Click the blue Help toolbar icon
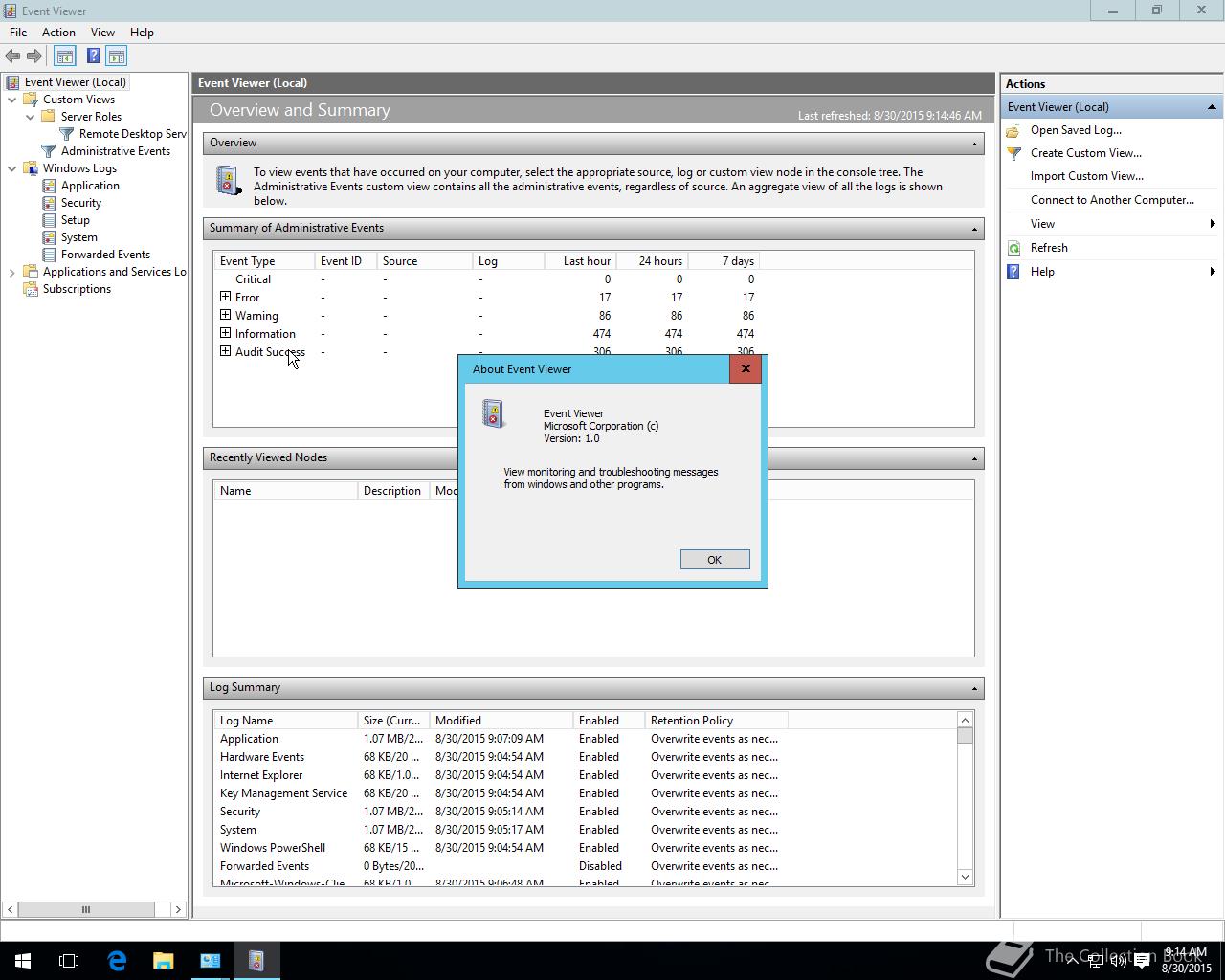This screenshot has width=1225, height=980. click(93, 56)
